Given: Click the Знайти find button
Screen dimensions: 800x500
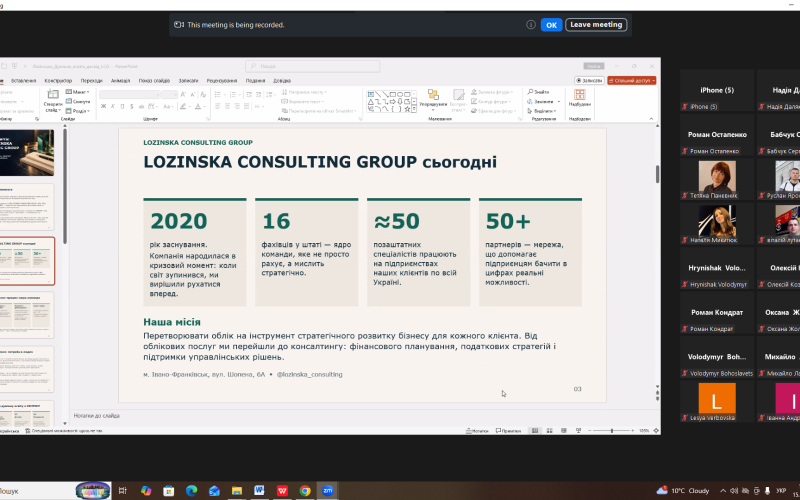Looking at the screenshot, I should (x=539, y=92).
